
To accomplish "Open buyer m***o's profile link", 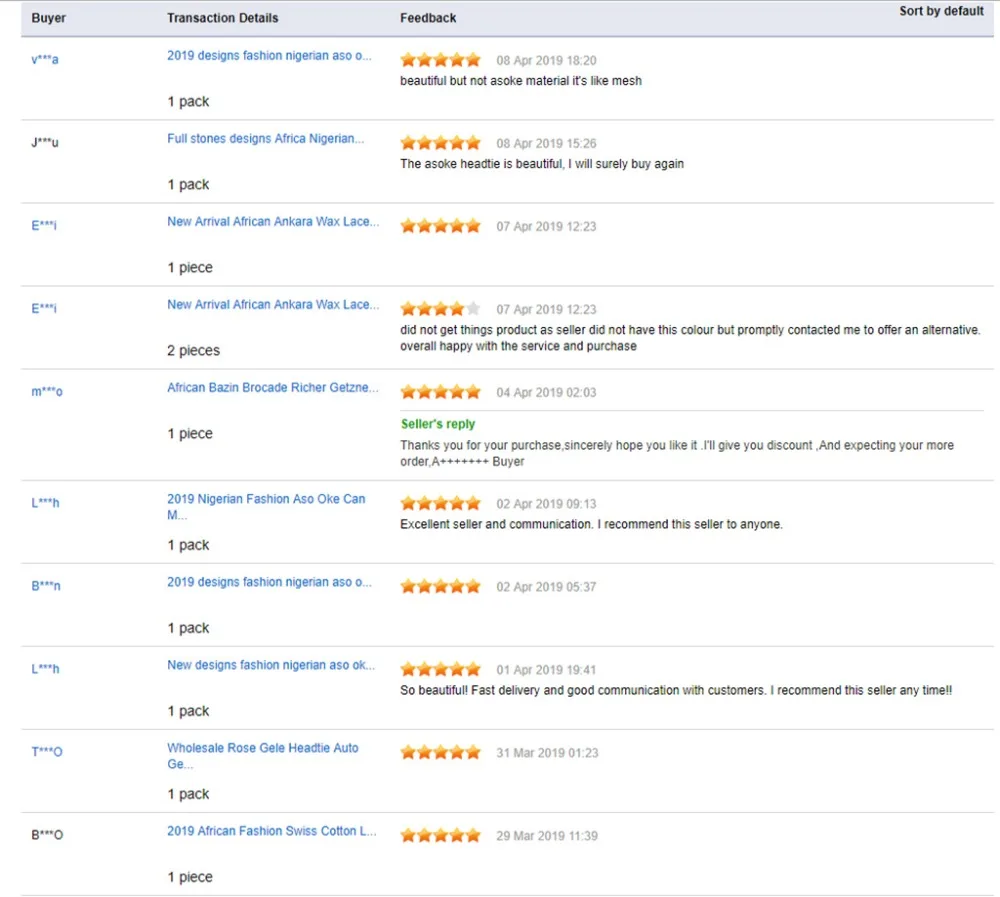I will [x=47, y=391].
